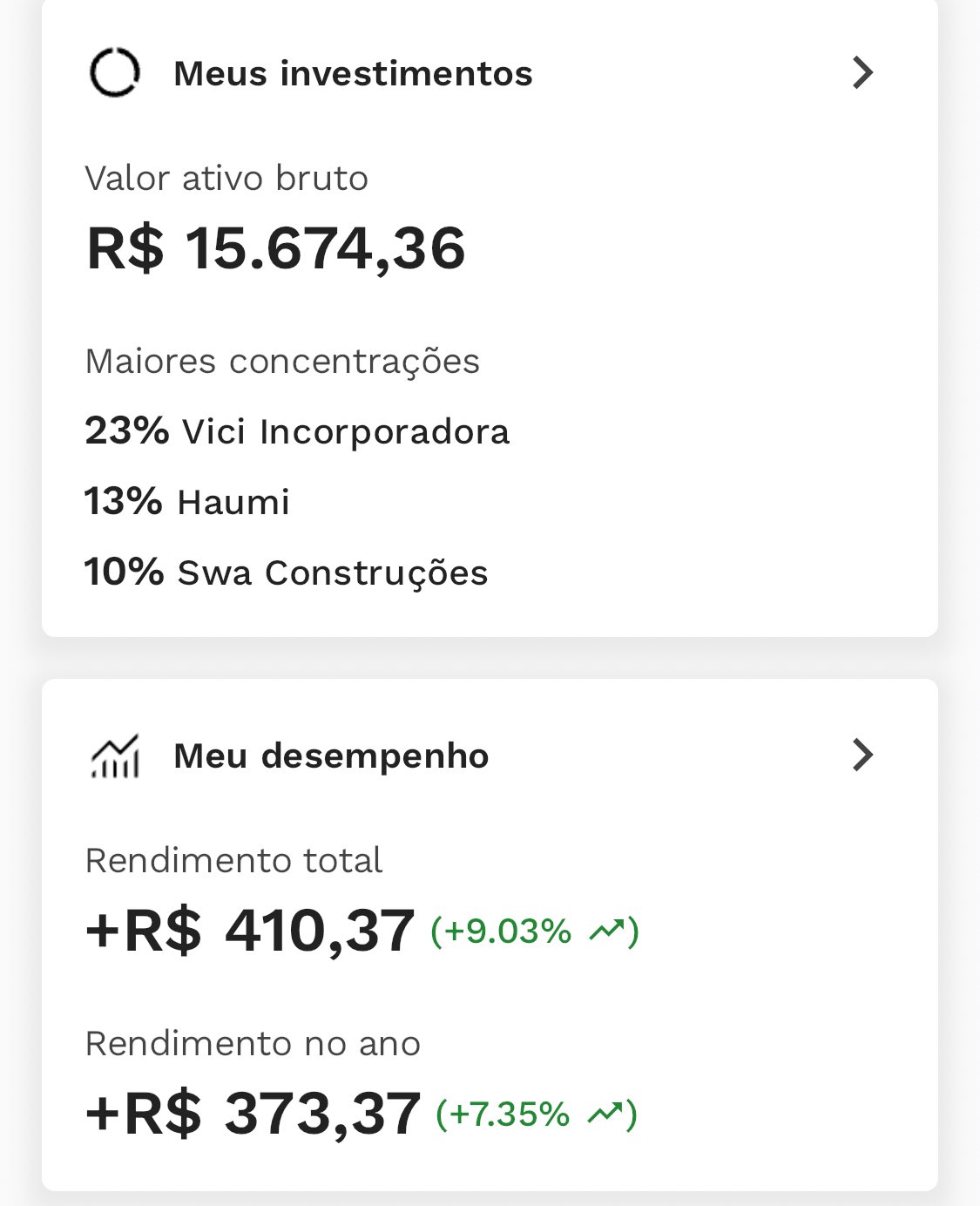Select the +R$ 373,37 yearly return value
The height and width of the screenshot is (1206, 980).
click(x=253, y=1115)
